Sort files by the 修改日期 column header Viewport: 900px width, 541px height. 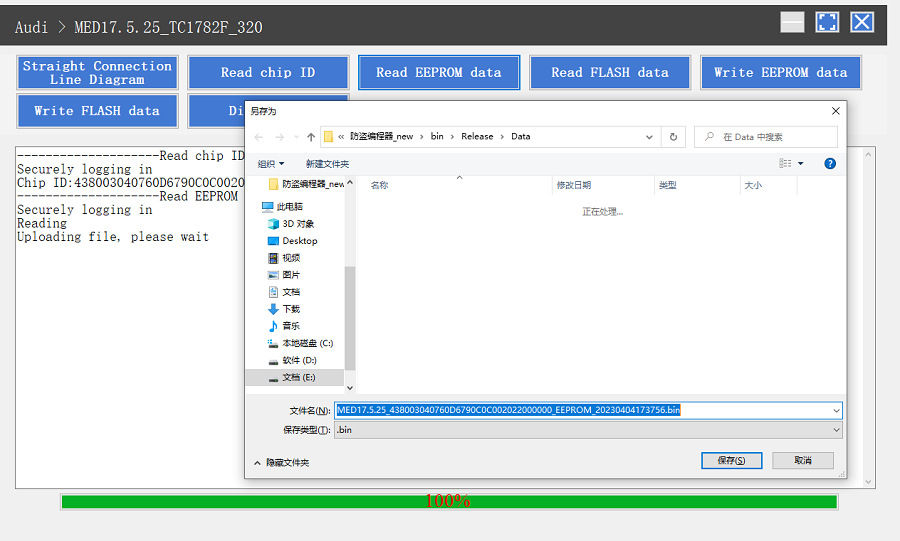pyautogui.click(x=573, y=185)
